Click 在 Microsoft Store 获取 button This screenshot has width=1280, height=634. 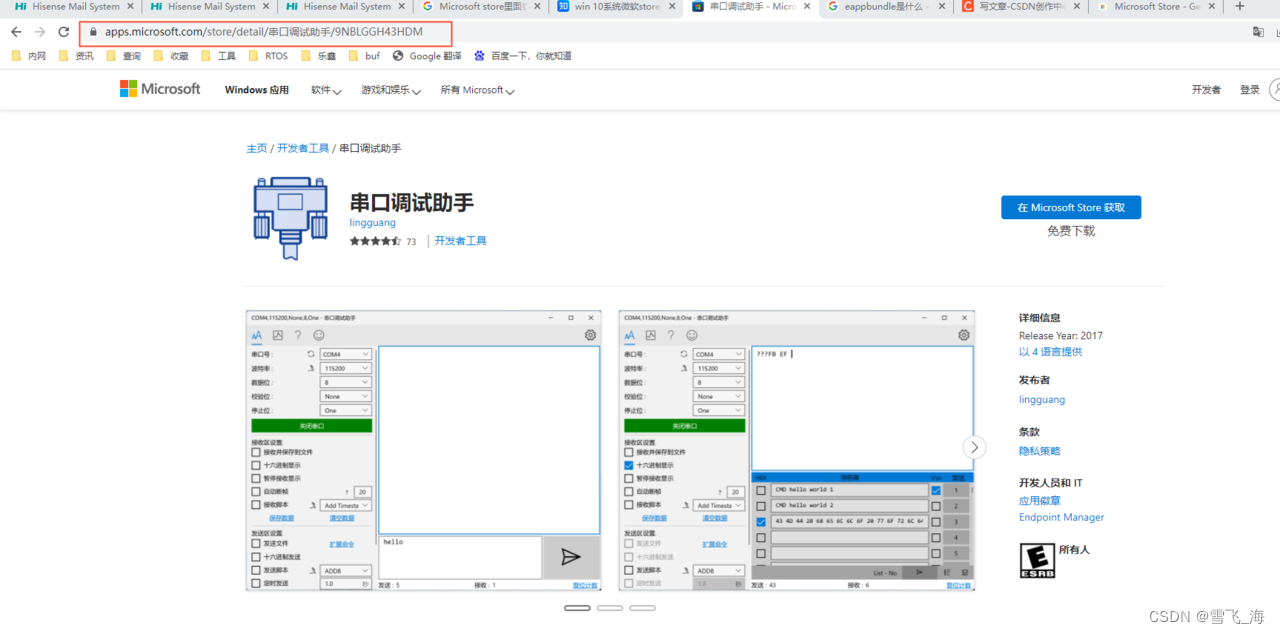1071,207
